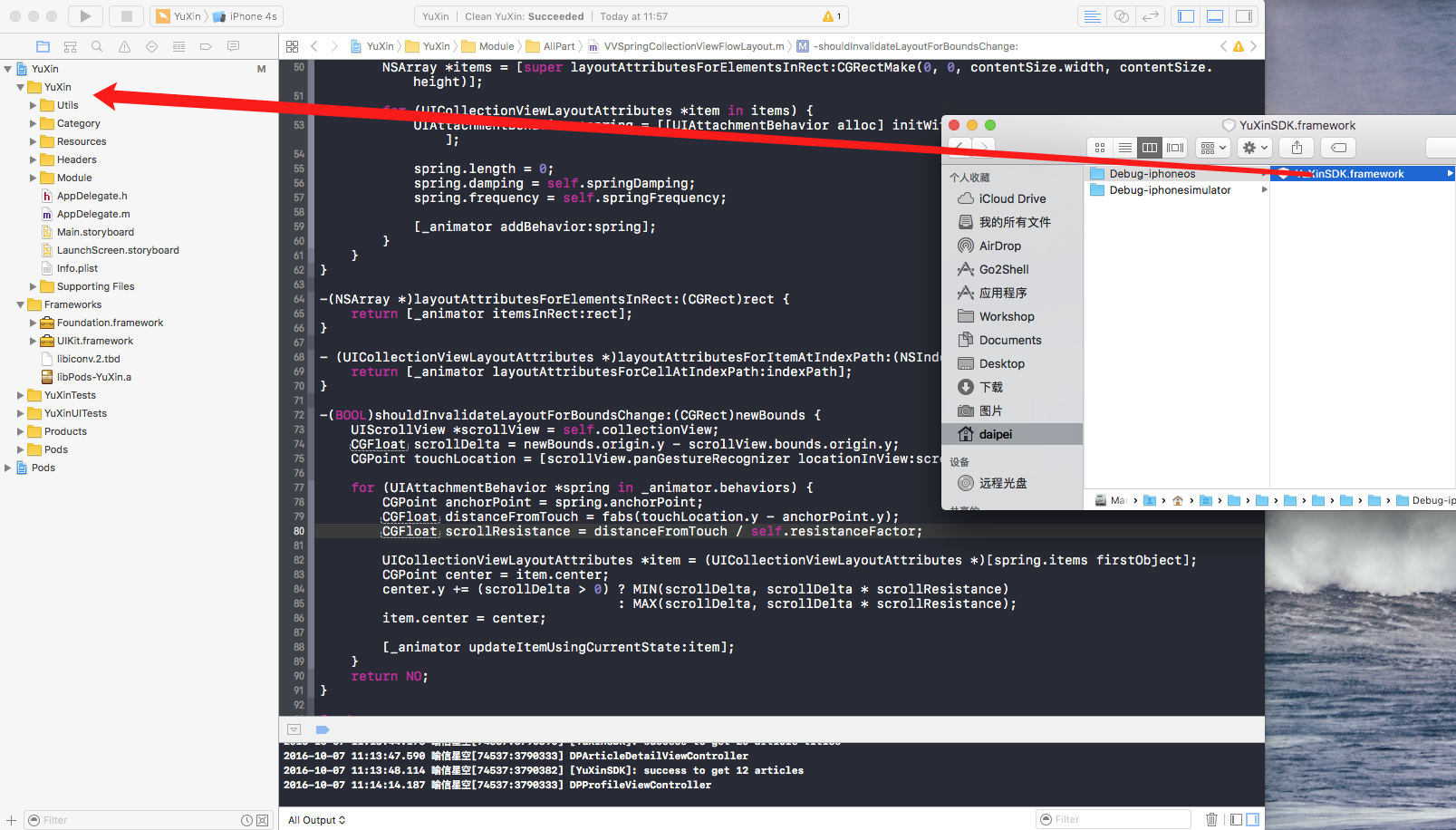Expand the Supporting Files group
The image size is (1456, 830).
[34, 286]
